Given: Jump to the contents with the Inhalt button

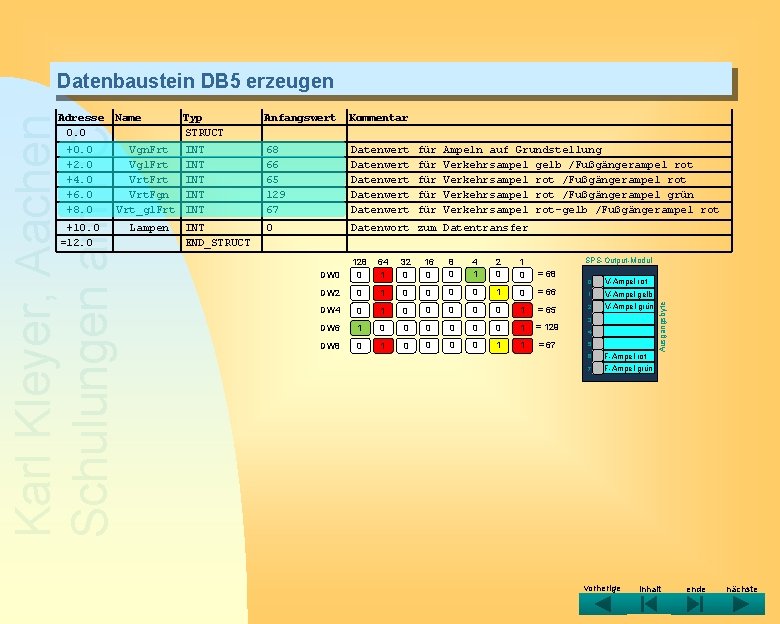Looking at the screenshot, I should point(649,604).
